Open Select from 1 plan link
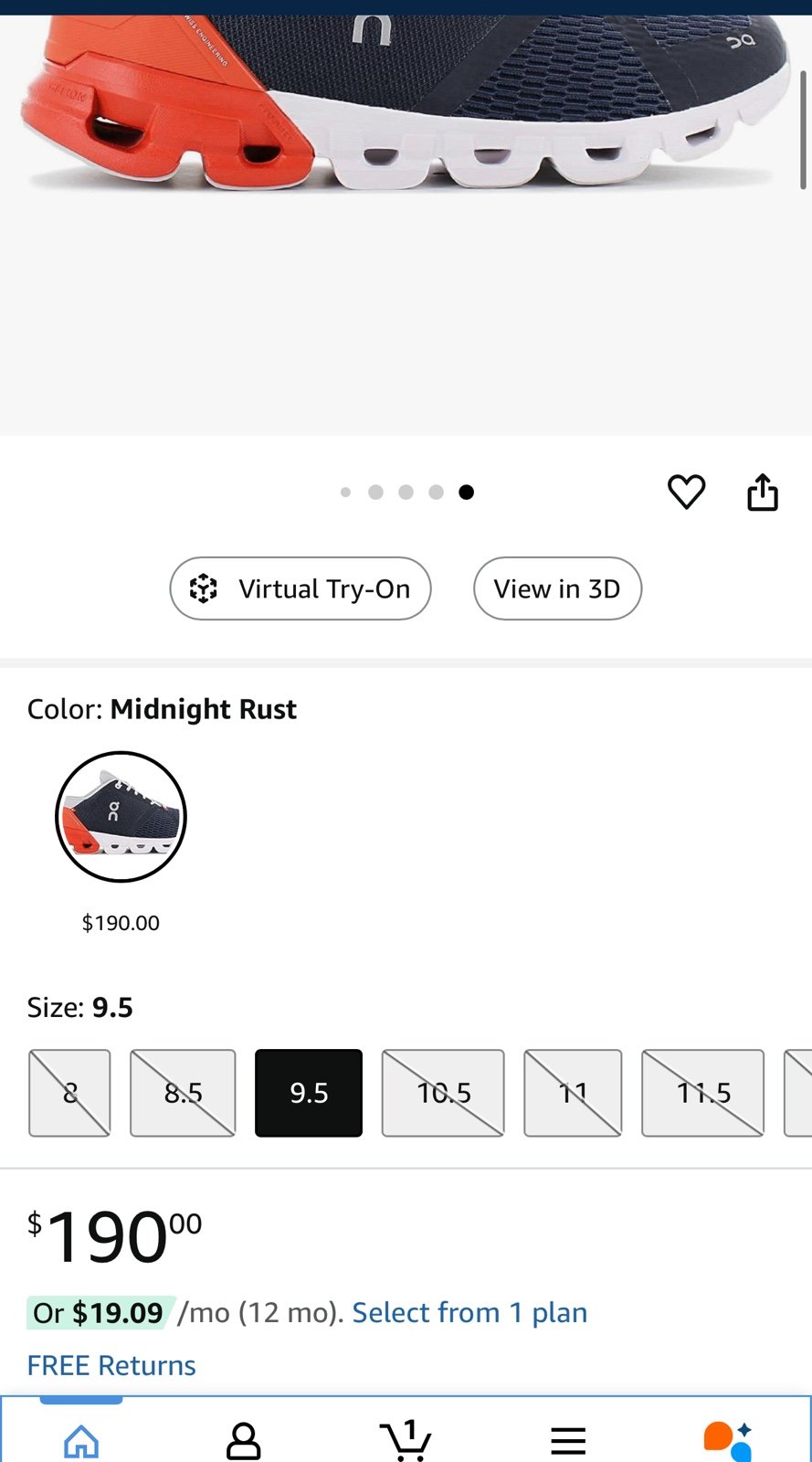 [469, 1313]
